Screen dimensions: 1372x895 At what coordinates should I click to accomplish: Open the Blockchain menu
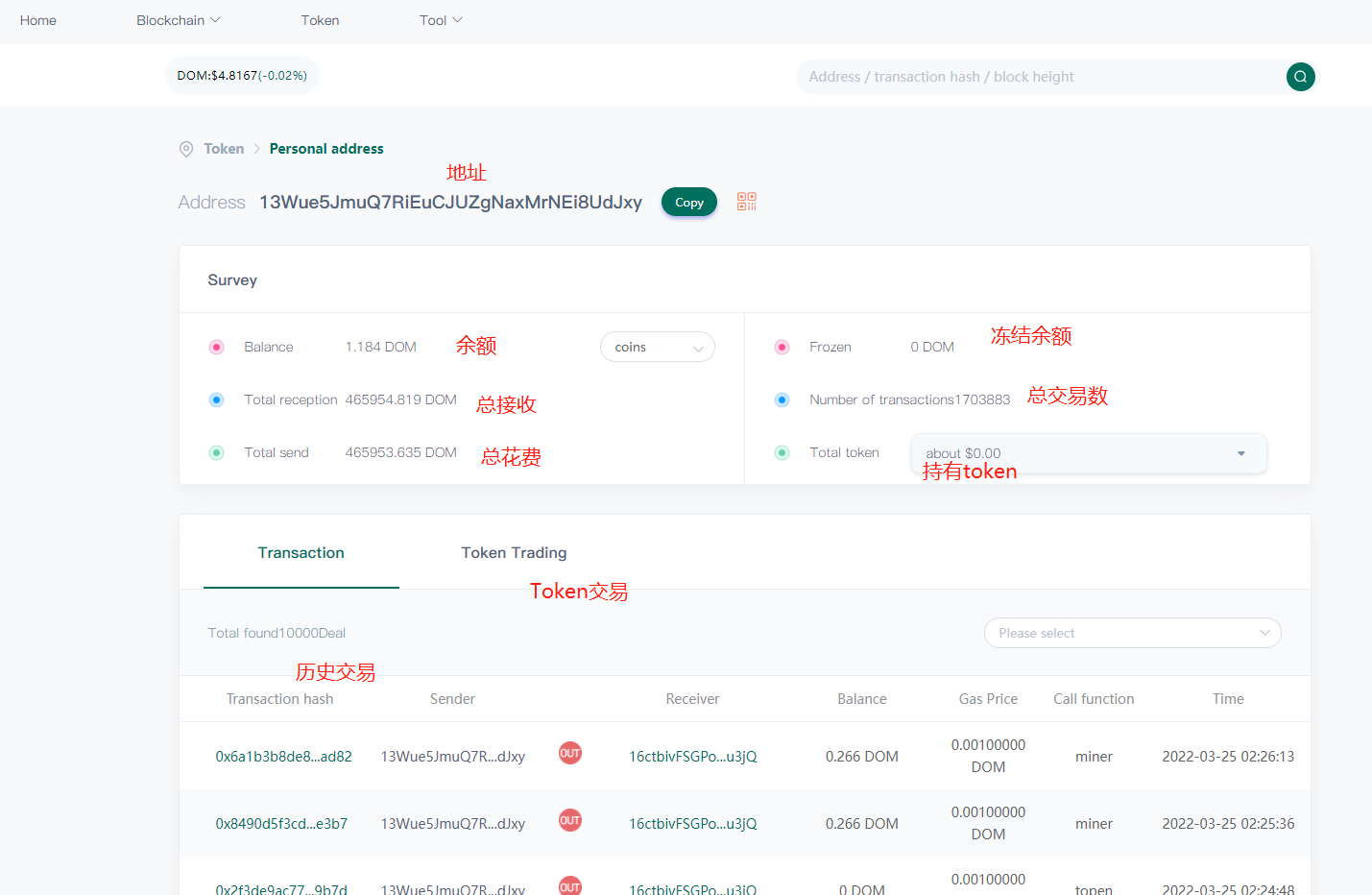pos(178,20)
